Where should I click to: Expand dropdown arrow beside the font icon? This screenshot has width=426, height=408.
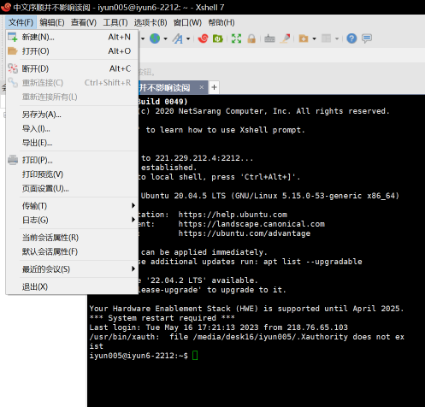point(188,39)
